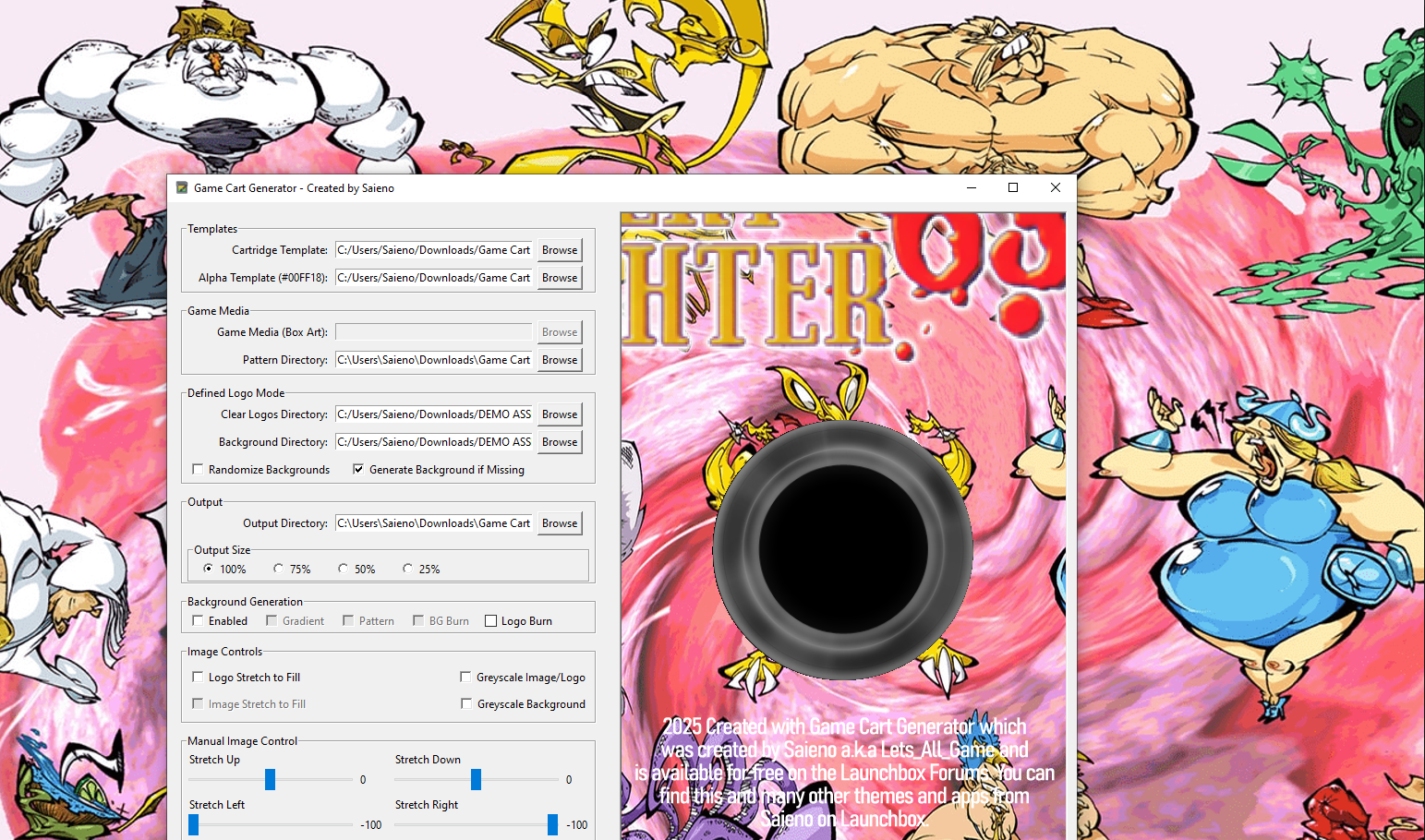Check Logo Stretch to Fill
Screen dimensions: 1425x840
pyautogui.click(x=198, y=677)
